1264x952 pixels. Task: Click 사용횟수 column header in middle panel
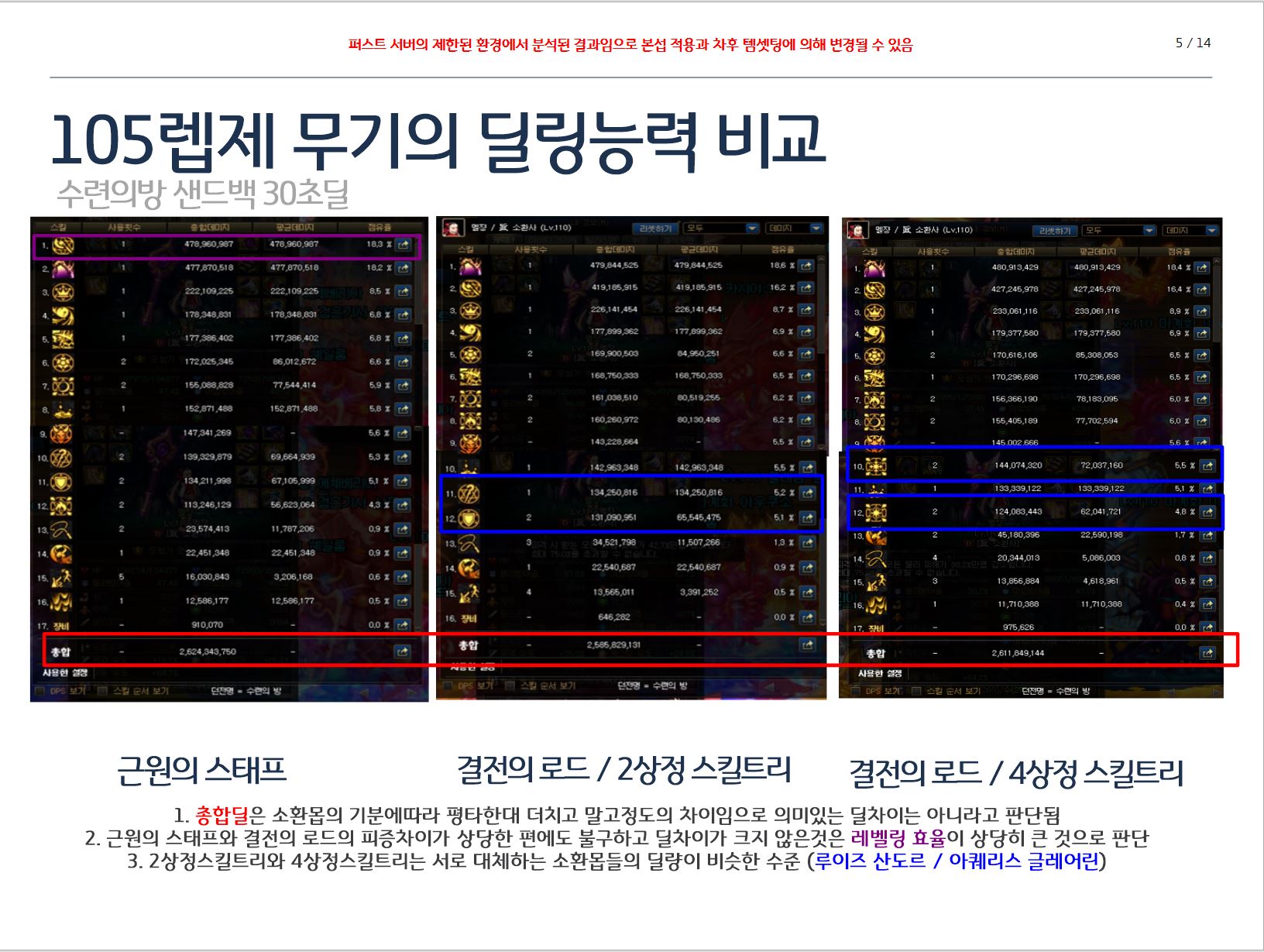531,249
